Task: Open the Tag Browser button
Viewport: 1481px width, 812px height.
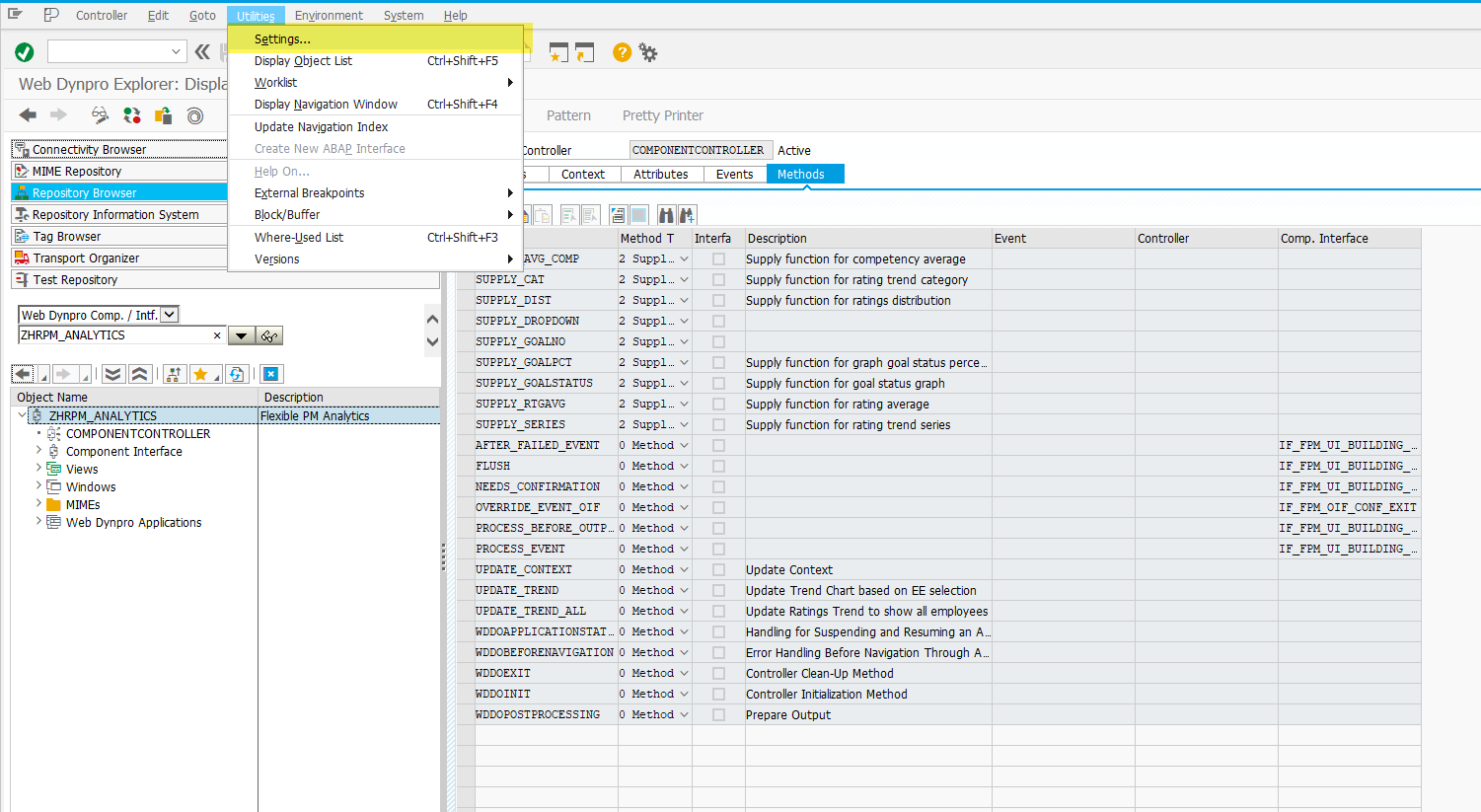Action: (119, 236)
